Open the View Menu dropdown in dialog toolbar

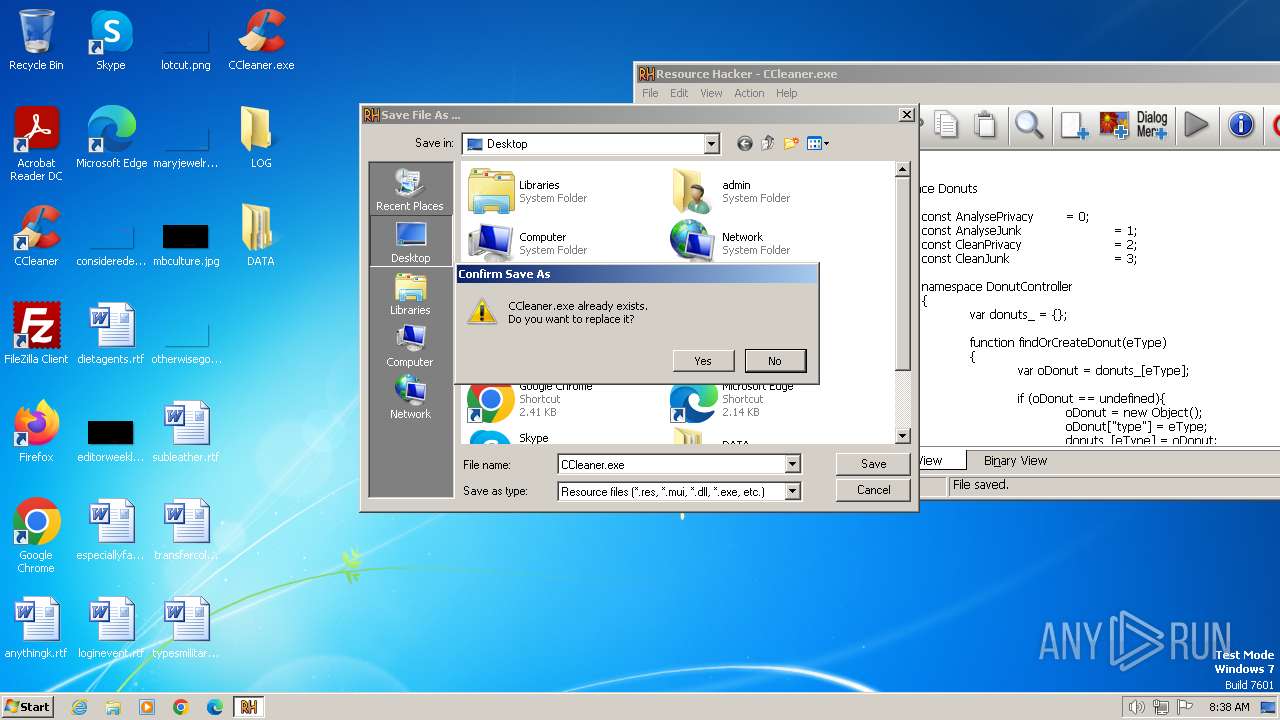[x=818, y=144]
